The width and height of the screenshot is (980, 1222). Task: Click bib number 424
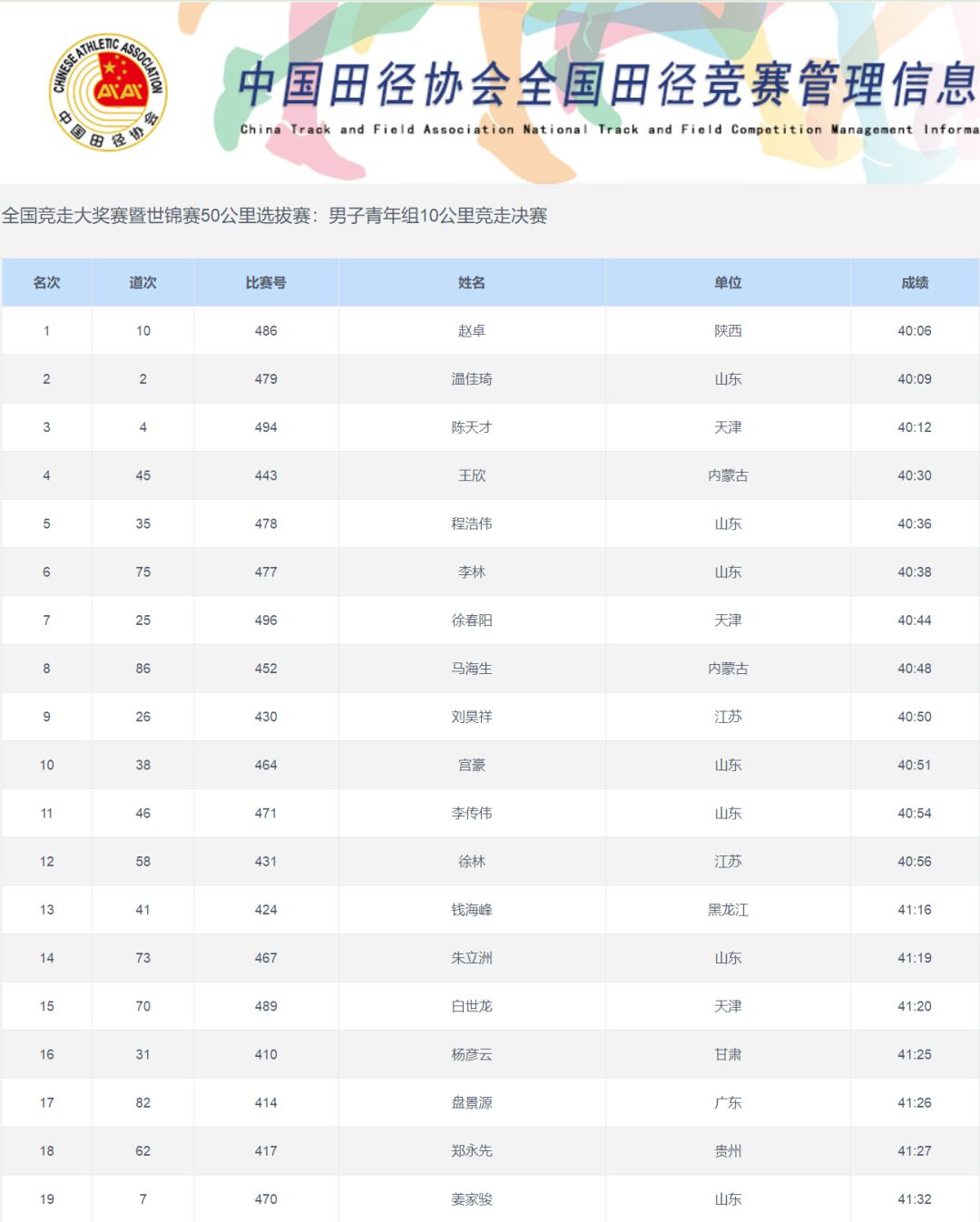(266, 910)
